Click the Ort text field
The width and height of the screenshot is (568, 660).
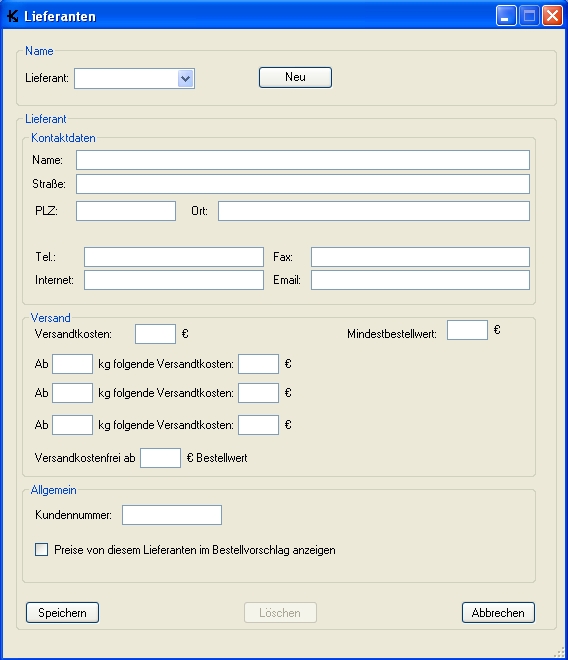coord(374,211)
